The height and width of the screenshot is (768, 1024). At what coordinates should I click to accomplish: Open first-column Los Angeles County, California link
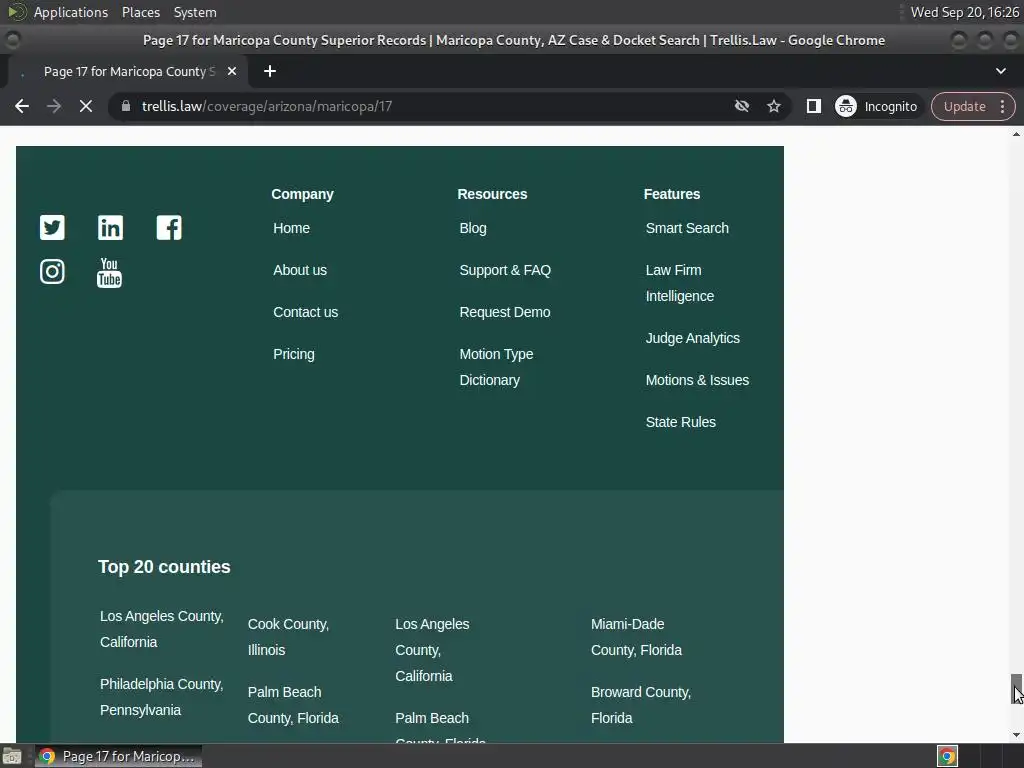pos(161,629)
